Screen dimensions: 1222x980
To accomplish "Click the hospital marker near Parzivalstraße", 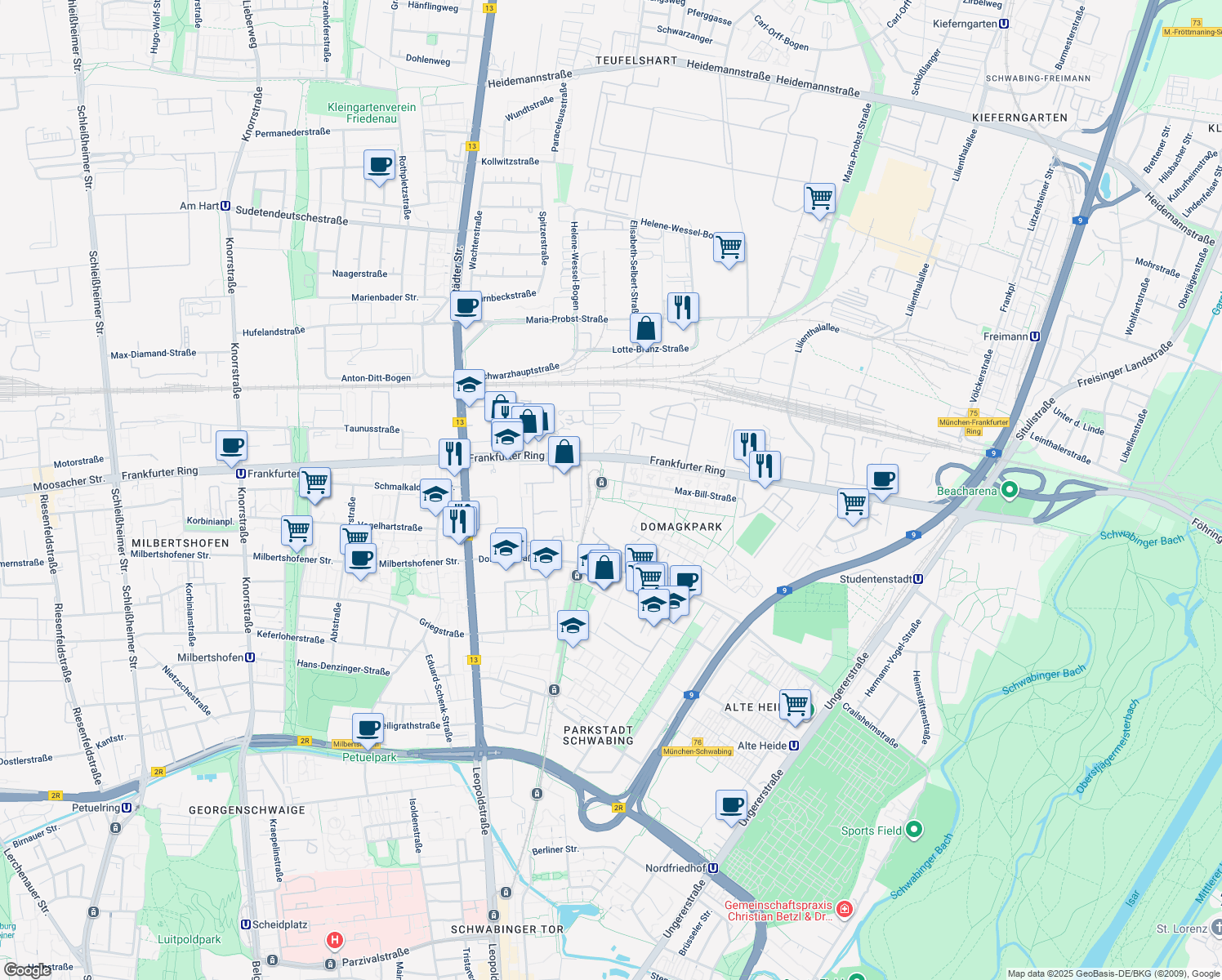I will 336,940.
